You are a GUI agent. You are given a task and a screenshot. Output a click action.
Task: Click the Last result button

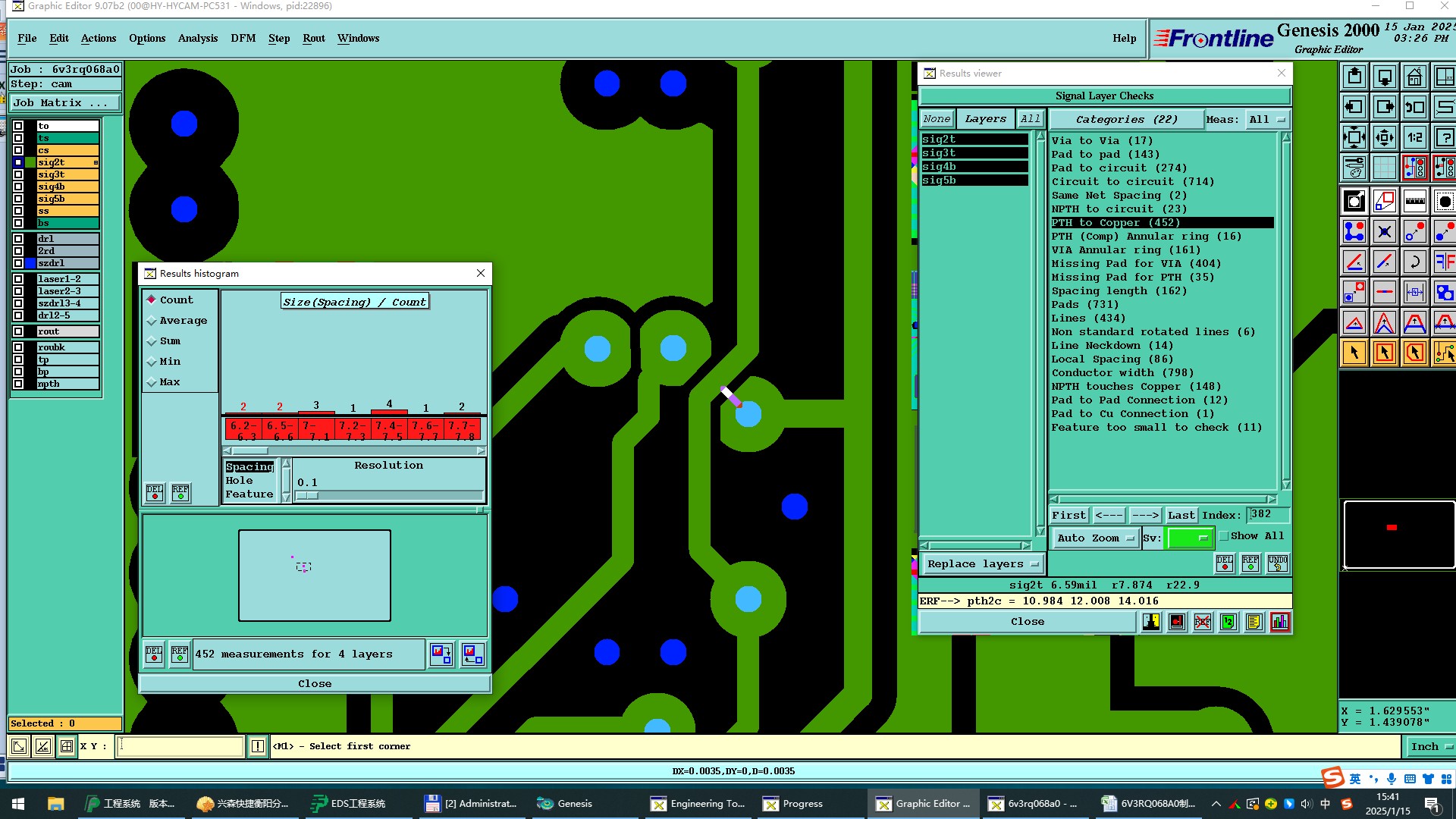click(1181, 516)
